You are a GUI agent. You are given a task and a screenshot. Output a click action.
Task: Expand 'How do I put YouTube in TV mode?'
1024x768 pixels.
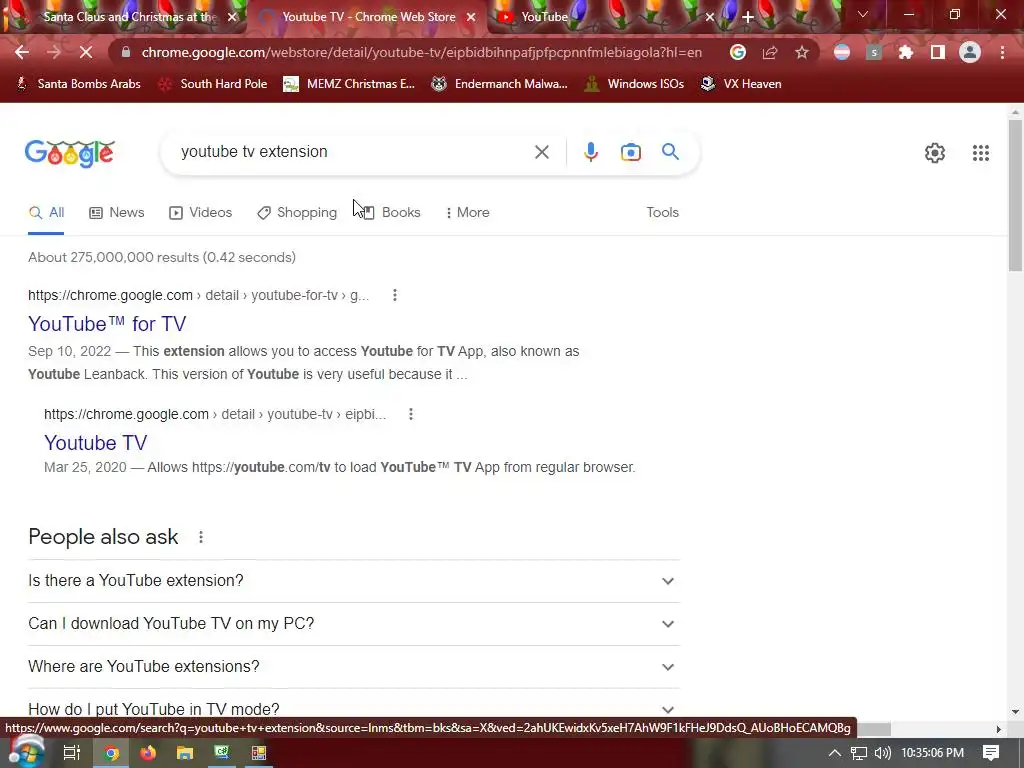click(353, 709)
